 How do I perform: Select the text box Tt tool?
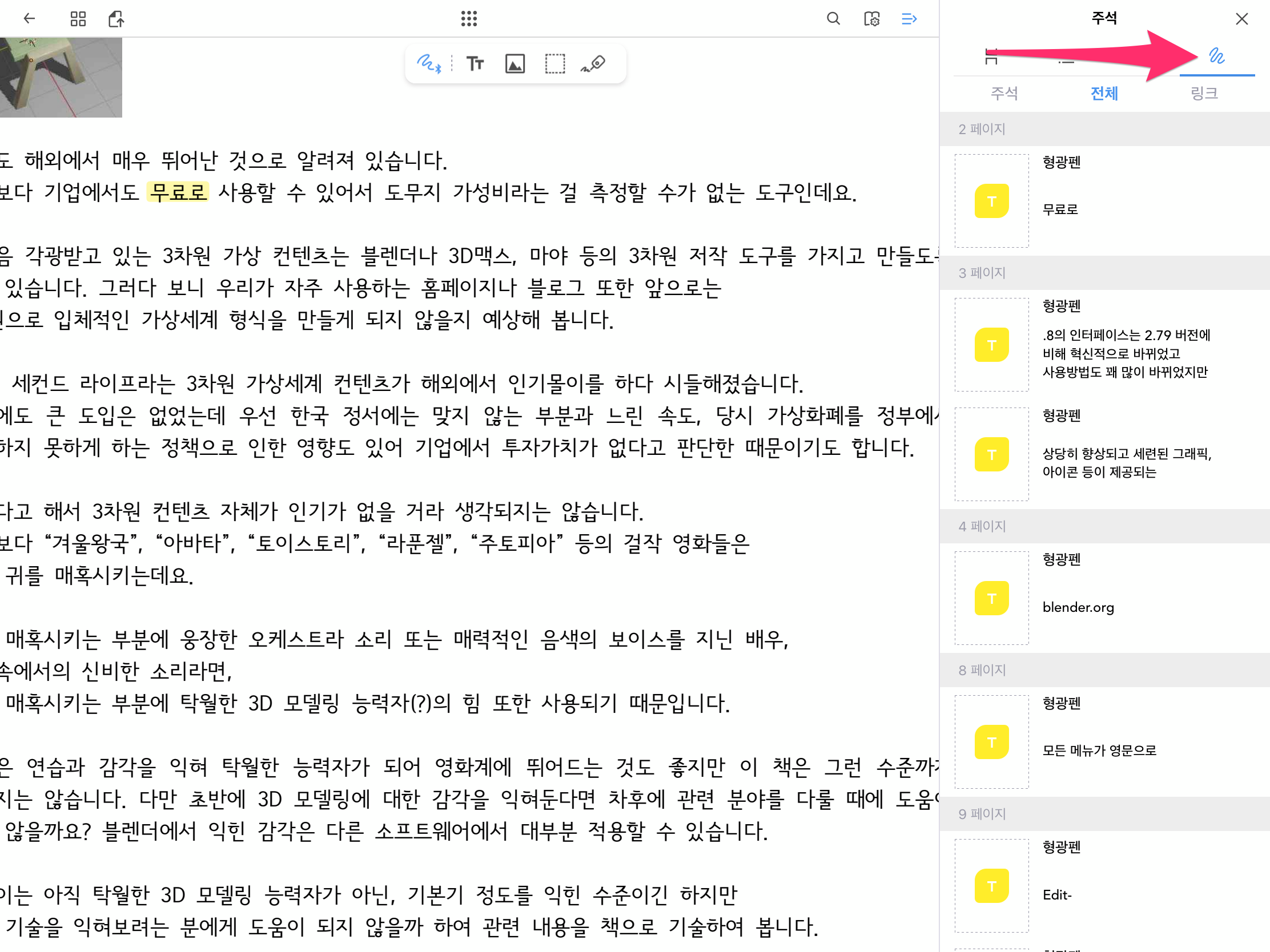click(x=475, y=63)
